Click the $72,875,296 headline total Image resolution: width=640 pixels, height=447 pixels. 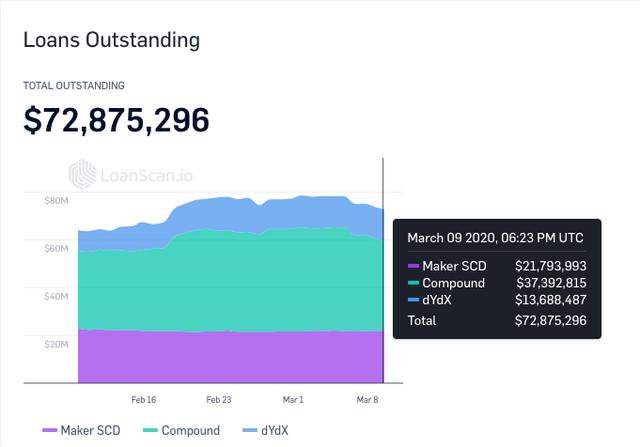point(116,120)
